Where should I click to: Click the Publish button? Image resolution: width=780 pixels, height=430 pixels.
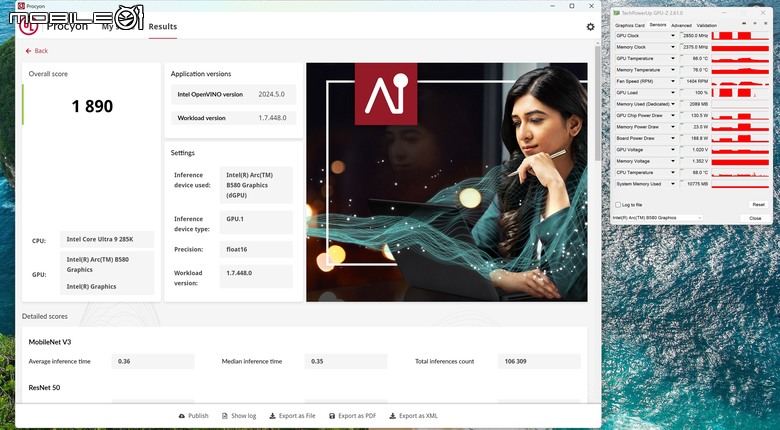pyautogui.click(x=194, y=416)
